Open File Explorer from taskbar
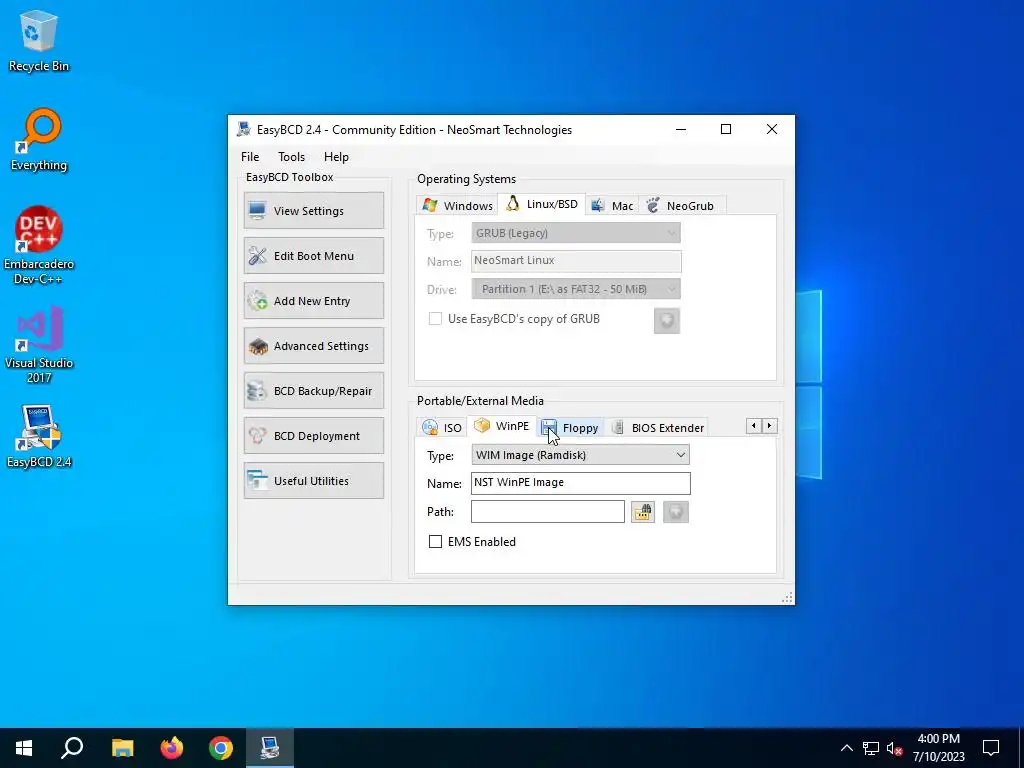1024x768 pixels. [122, 748]
